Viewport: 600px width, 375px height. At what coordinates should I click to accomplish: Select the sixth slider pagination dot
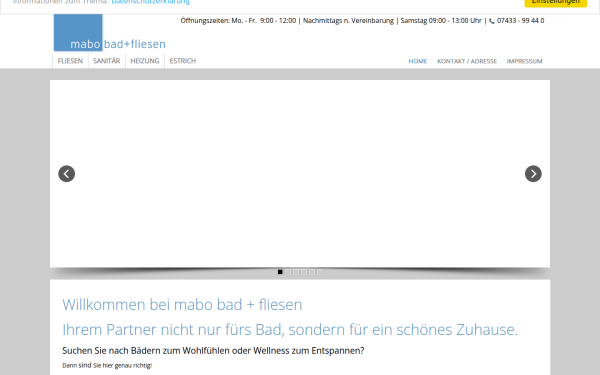point(320,272)
